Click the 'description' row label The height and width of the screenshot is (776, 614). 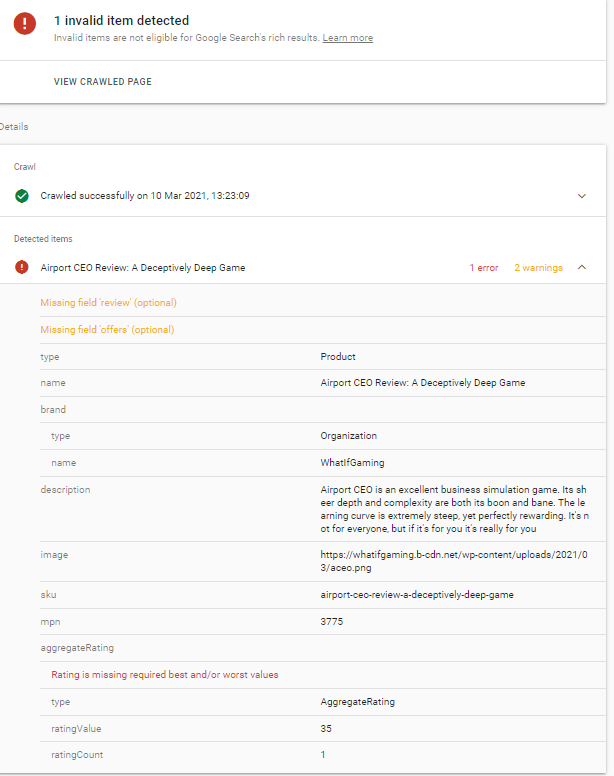[x=65, y=489]
